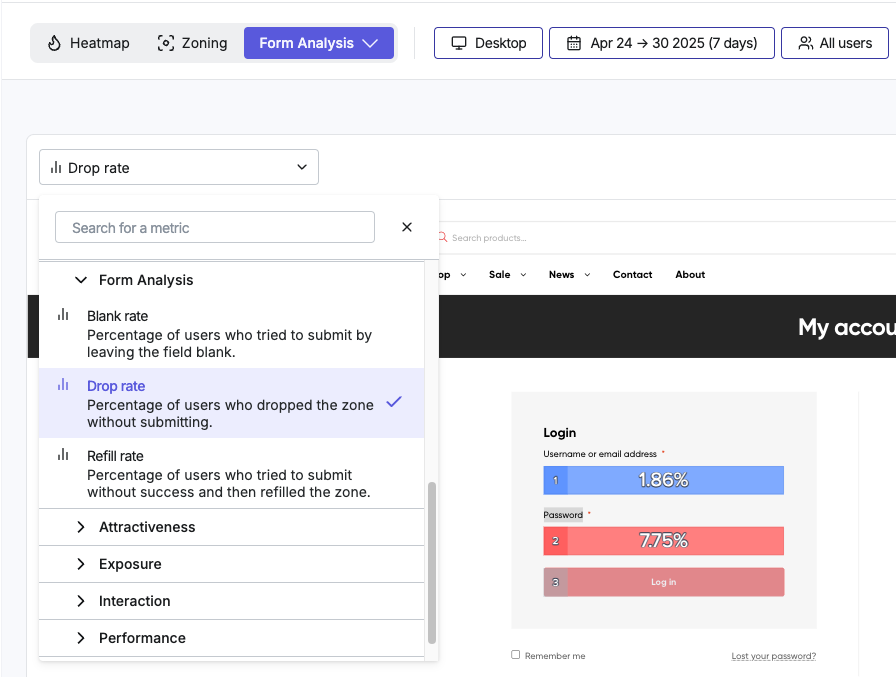Toggle the Remember me checkbox
This screenshot has height=677, width=896.
click(x=515, y=655)
